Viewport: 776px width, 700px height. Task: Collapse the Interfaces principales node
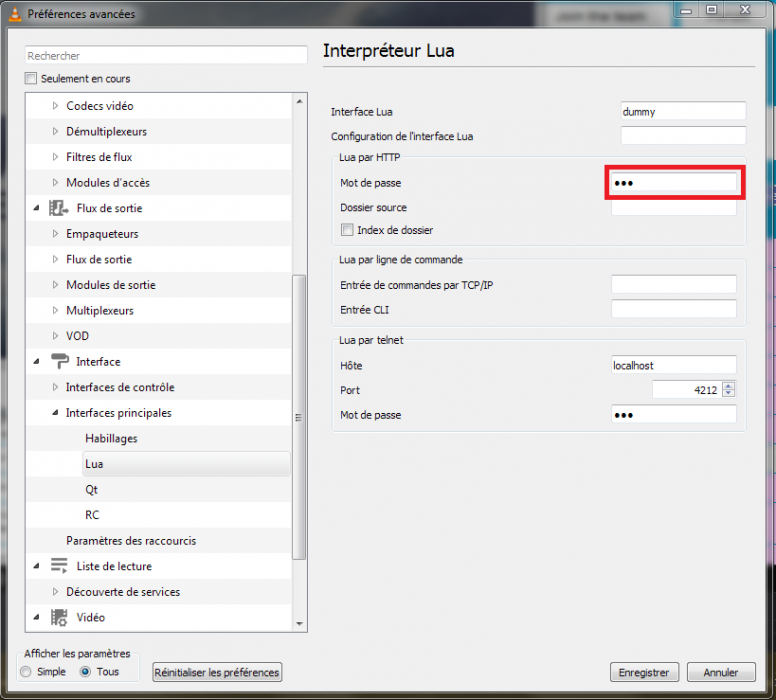[x=55, y=413]
